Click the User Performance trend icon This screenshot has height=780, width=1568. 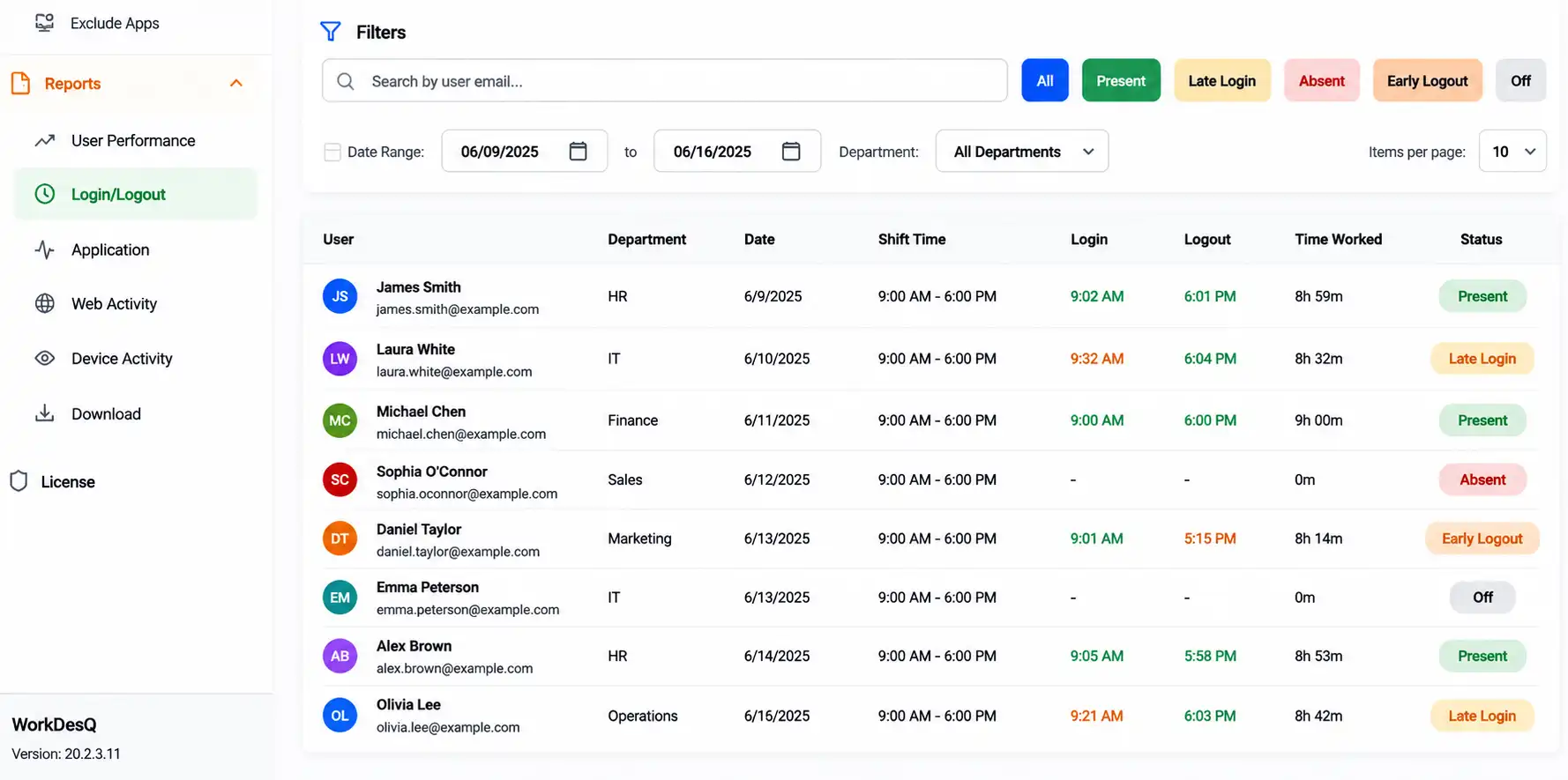pos(45,141)
